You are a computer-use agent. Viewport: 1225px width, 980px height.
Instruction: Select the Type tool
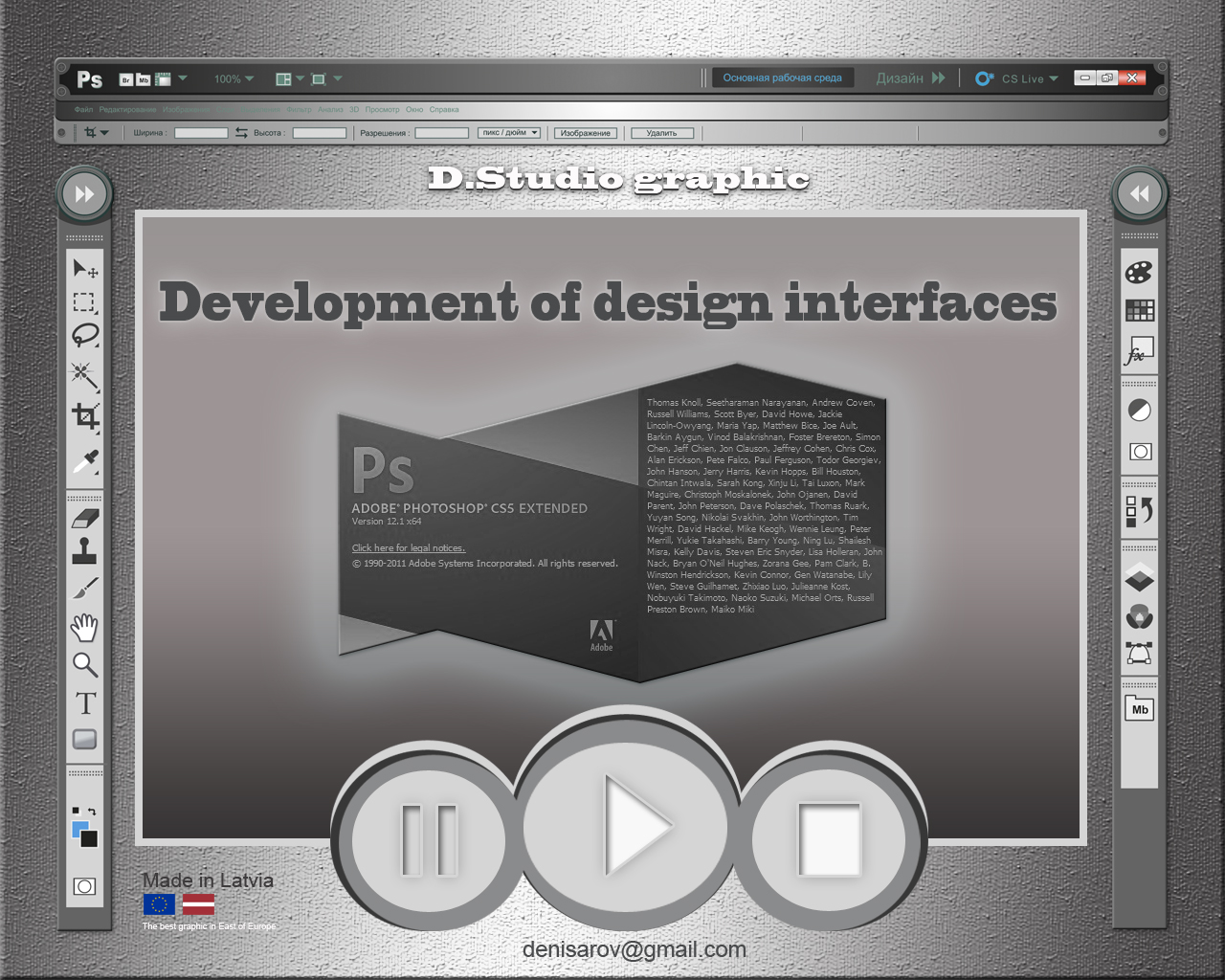85,703
